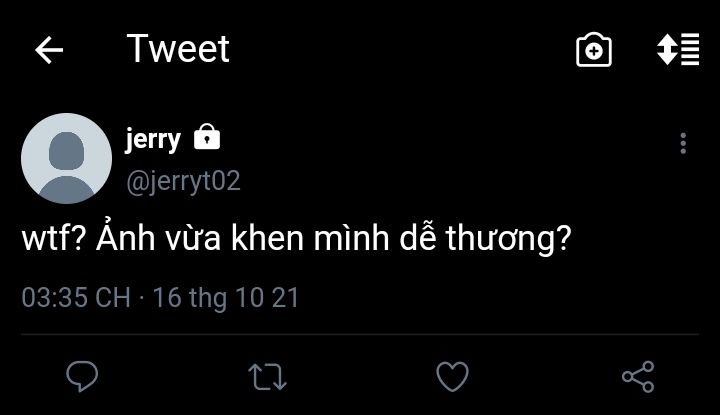720x415 pixels.
Task: Click the date 16 thg 10 21
Action: 226,298
